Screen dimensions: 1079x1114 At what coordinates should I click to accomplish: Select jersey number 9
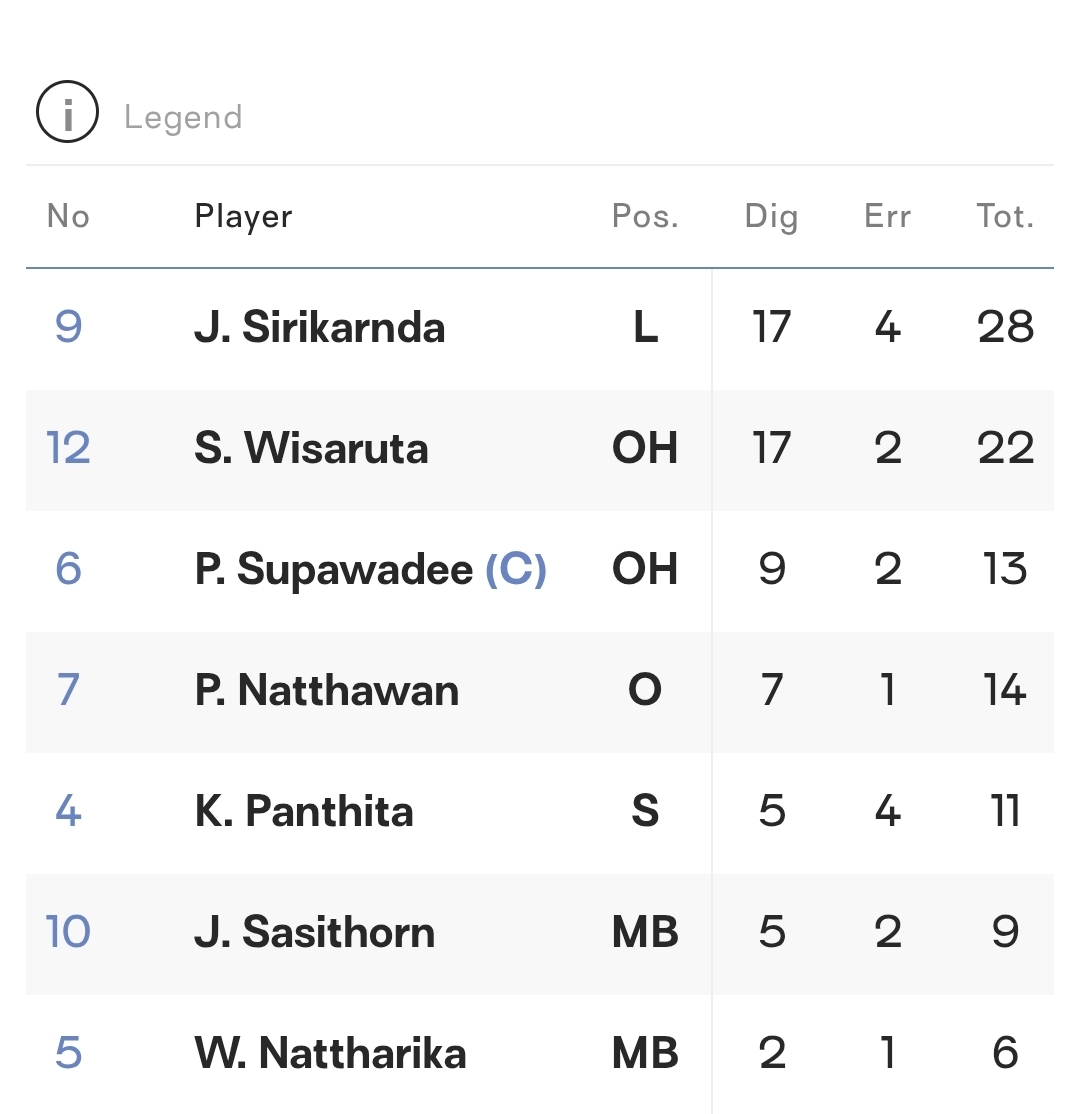point(68,327)
